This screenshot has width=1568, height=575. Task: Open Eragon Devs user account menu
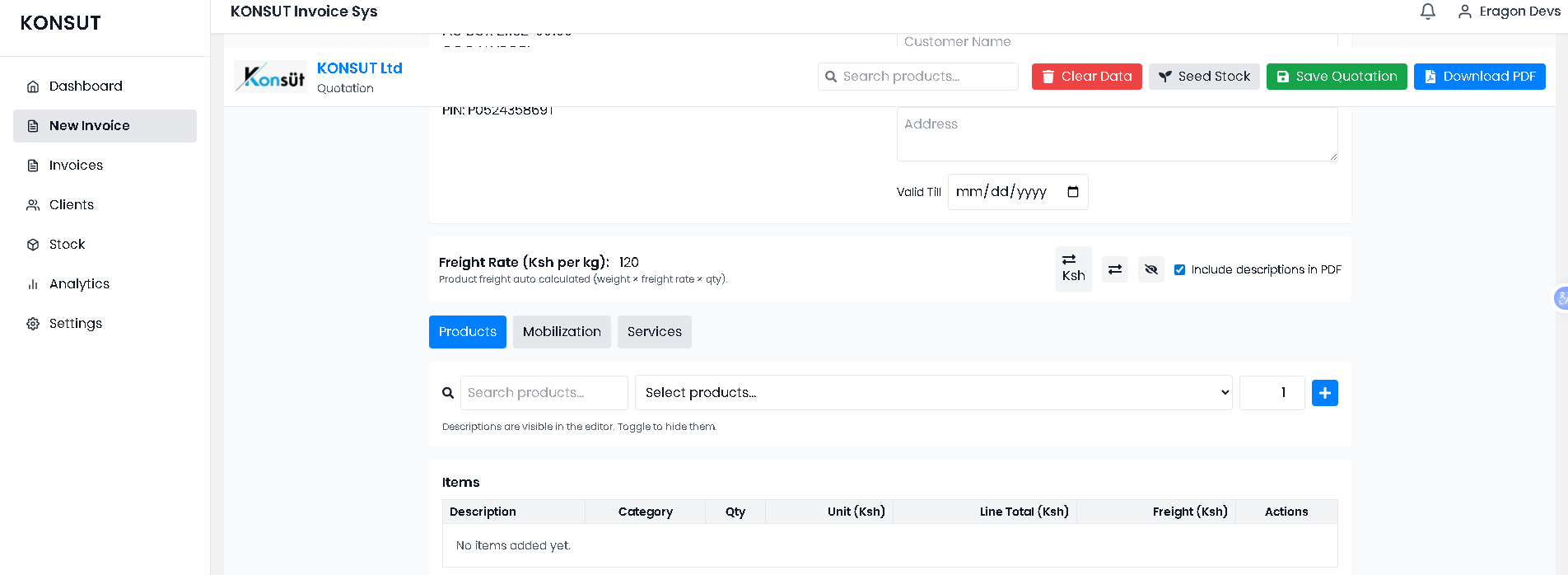(1509, 12)
